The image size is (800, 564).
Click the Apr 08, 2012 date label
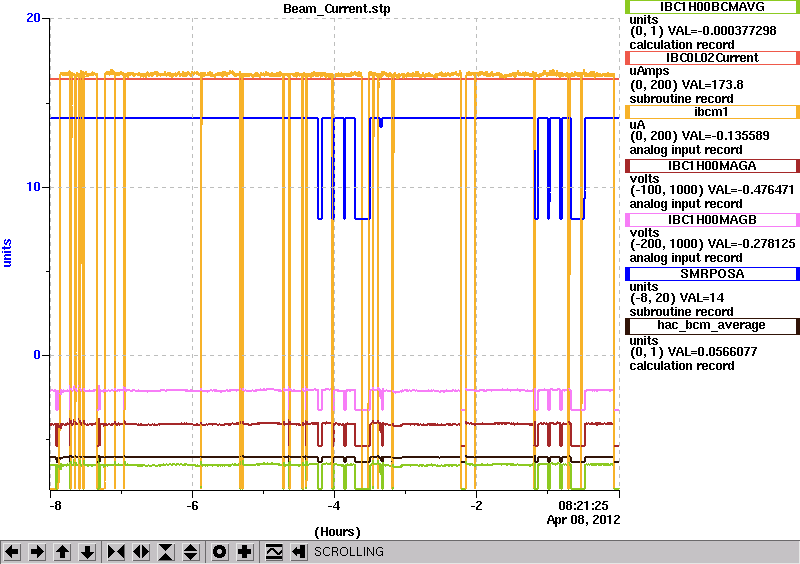click(583, 520)
